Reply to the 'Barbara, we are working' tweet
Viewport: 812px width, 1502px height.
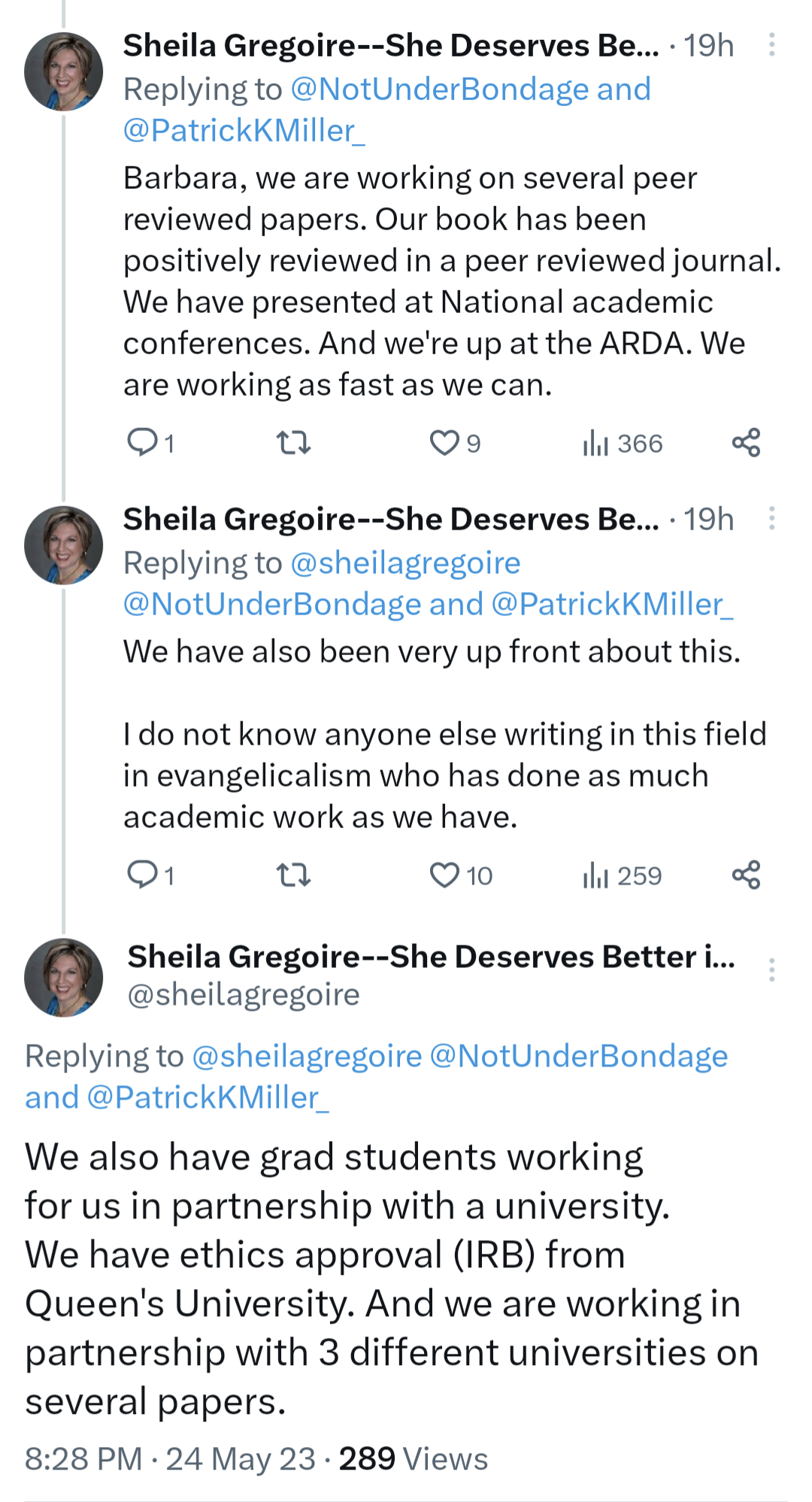tap(142, 442)
